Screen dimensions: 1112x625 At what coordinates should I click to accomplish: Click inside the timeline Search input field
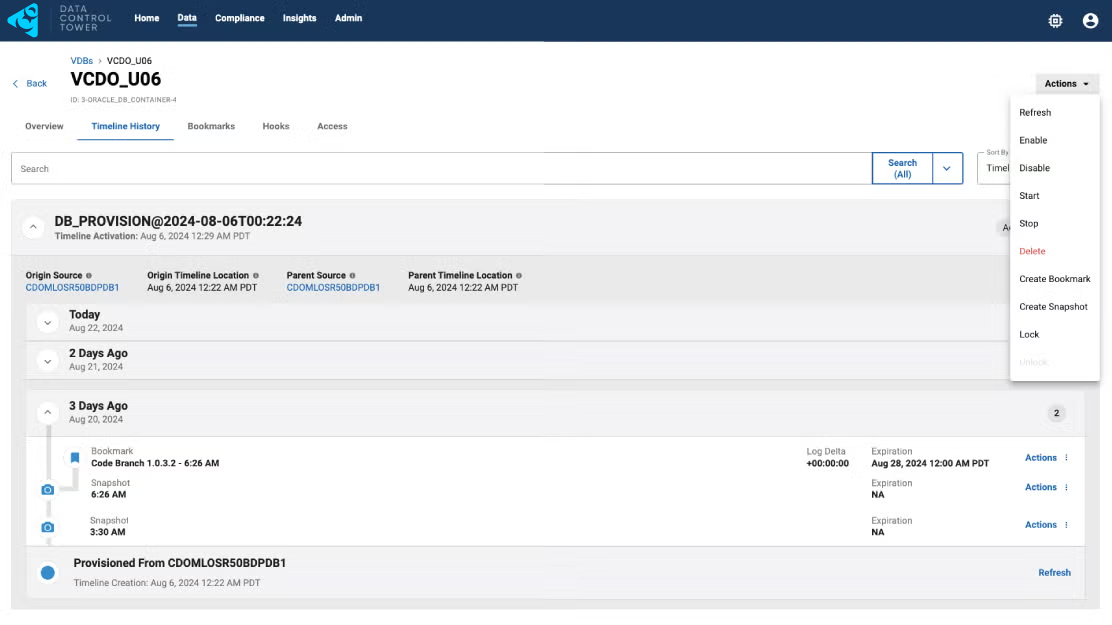tap(400, 168)
